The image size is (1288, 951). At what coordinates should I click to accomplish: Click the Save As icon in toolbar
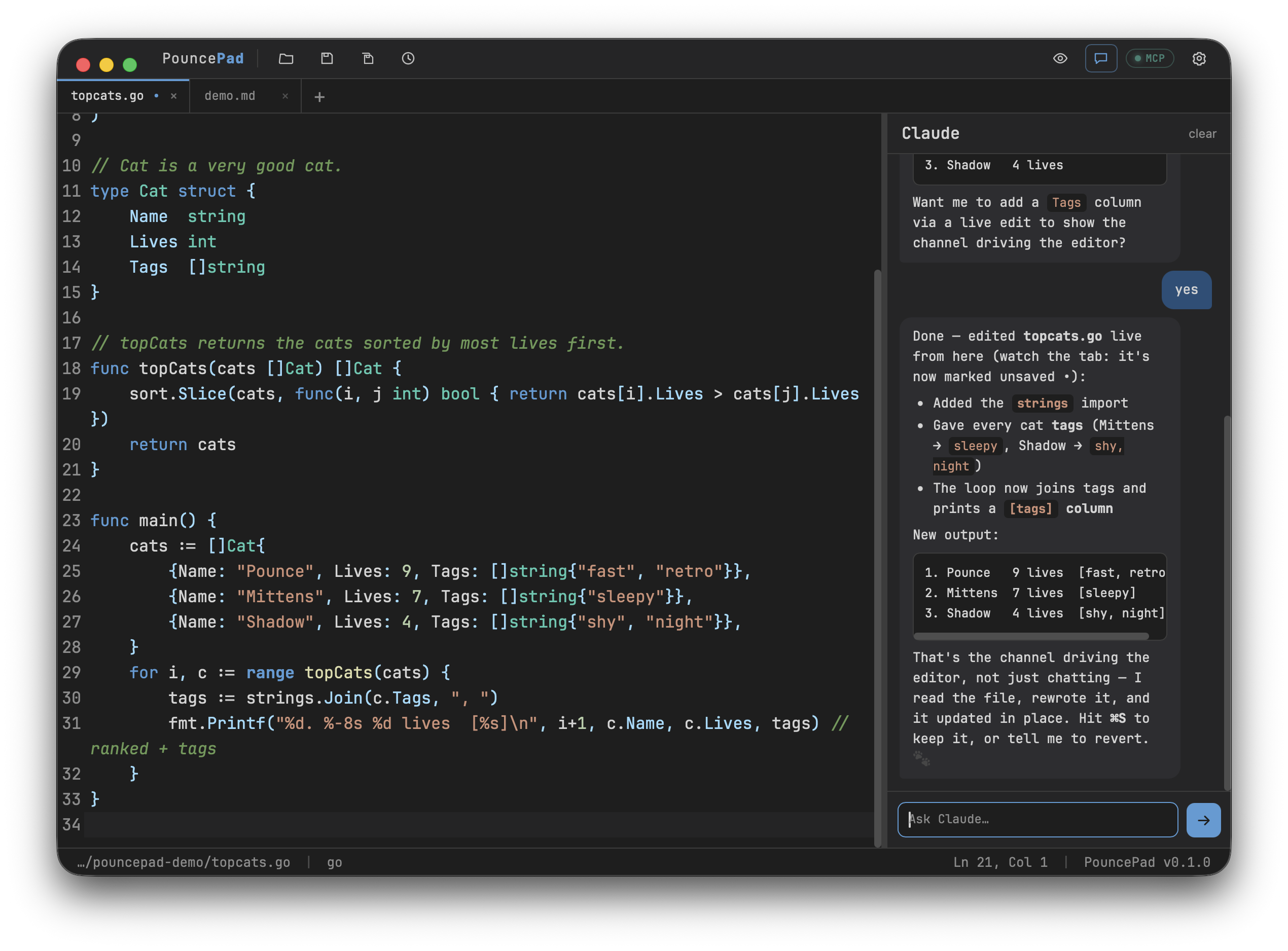click(x=368, y=58)
